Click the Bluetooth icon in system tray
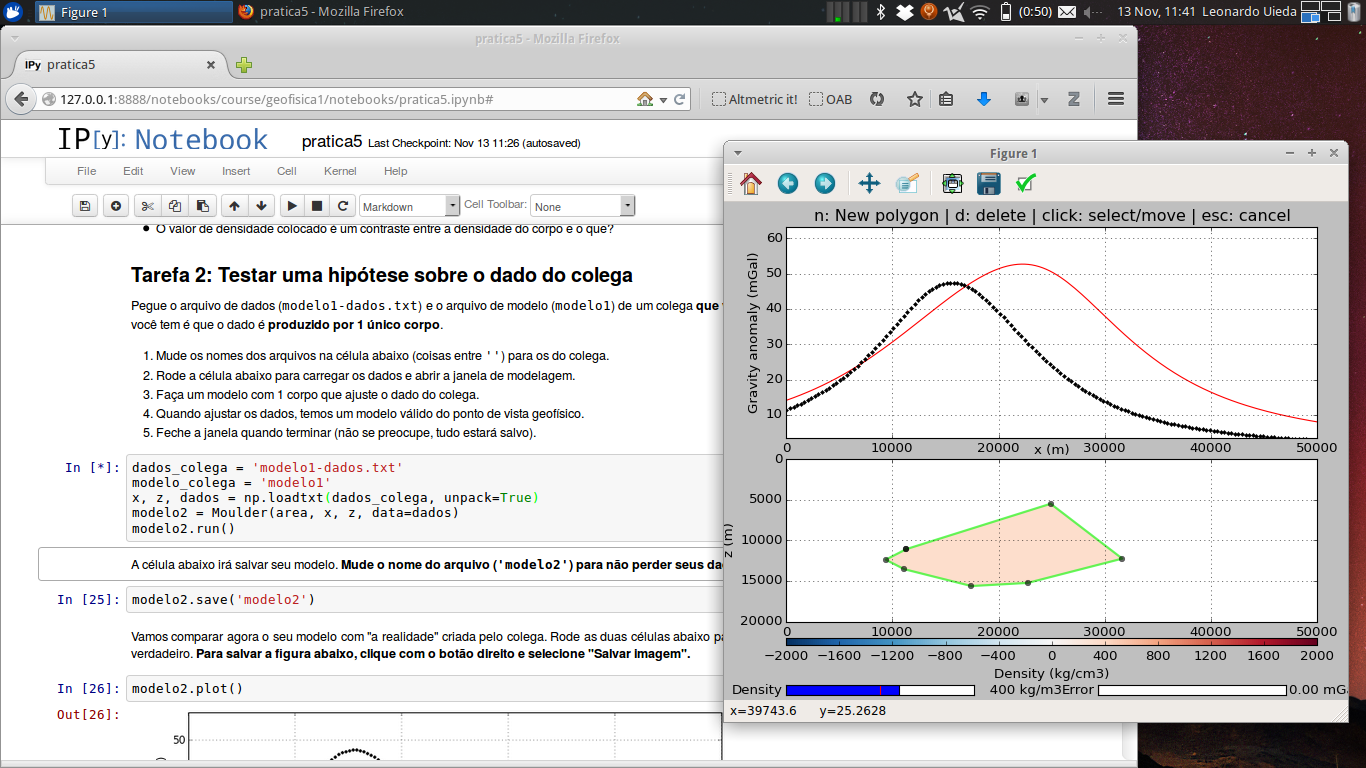 click(881, 12)
